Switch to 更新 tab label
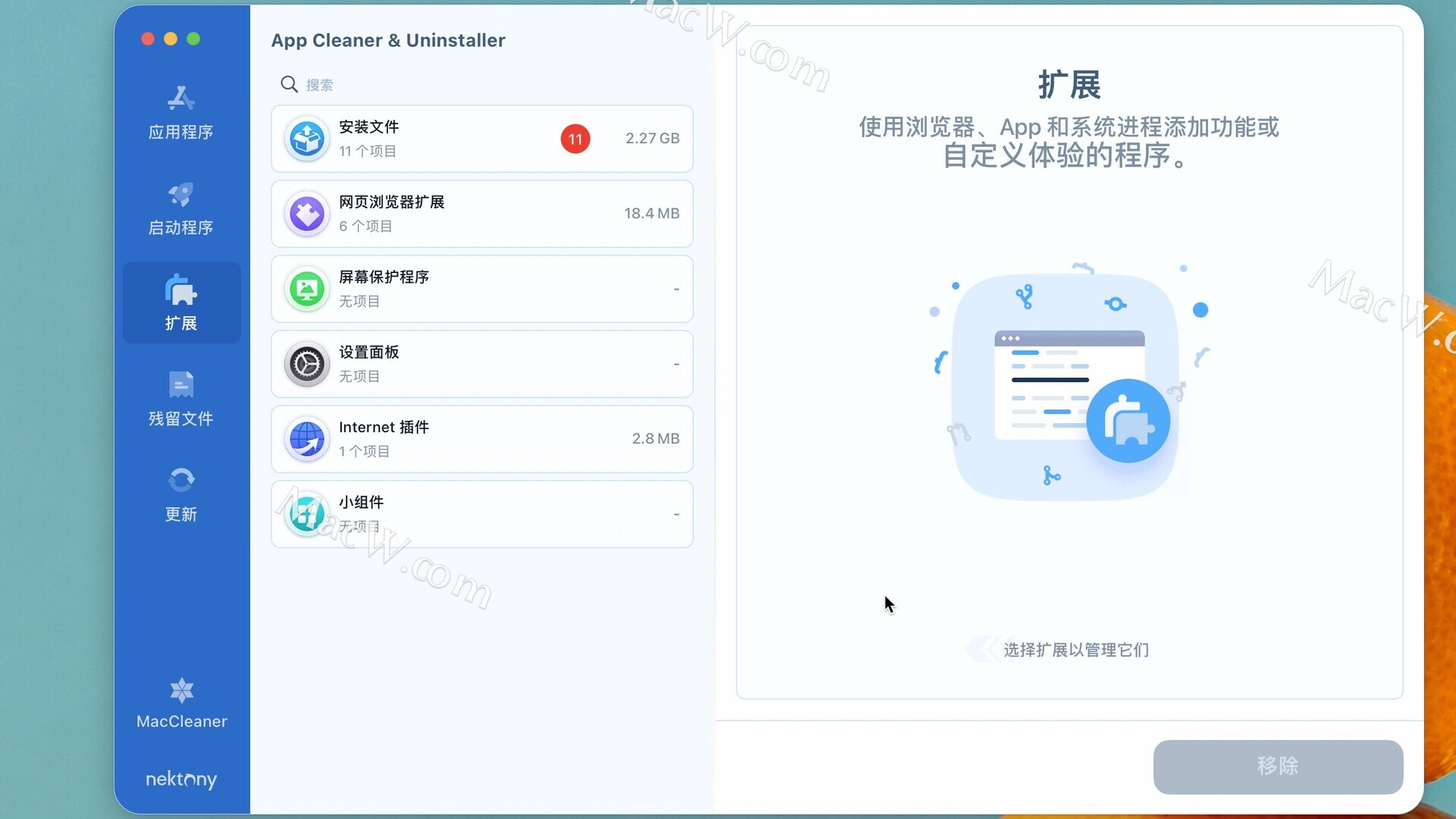Screen dimensions: 1456x819 [x=181, y=514]
